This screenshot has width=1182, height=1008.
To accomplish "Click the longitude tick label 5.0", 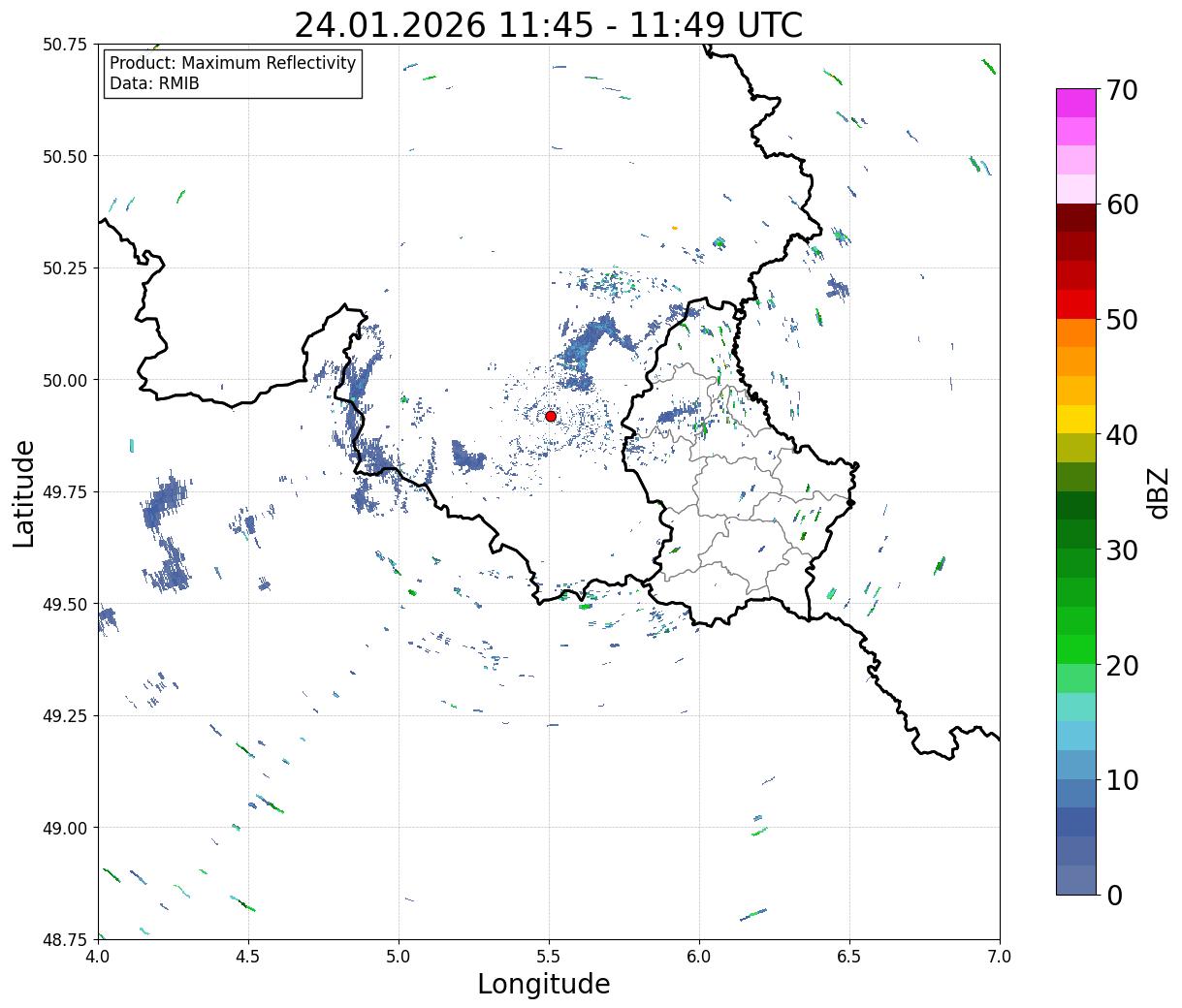I will [x=399, y=957].
